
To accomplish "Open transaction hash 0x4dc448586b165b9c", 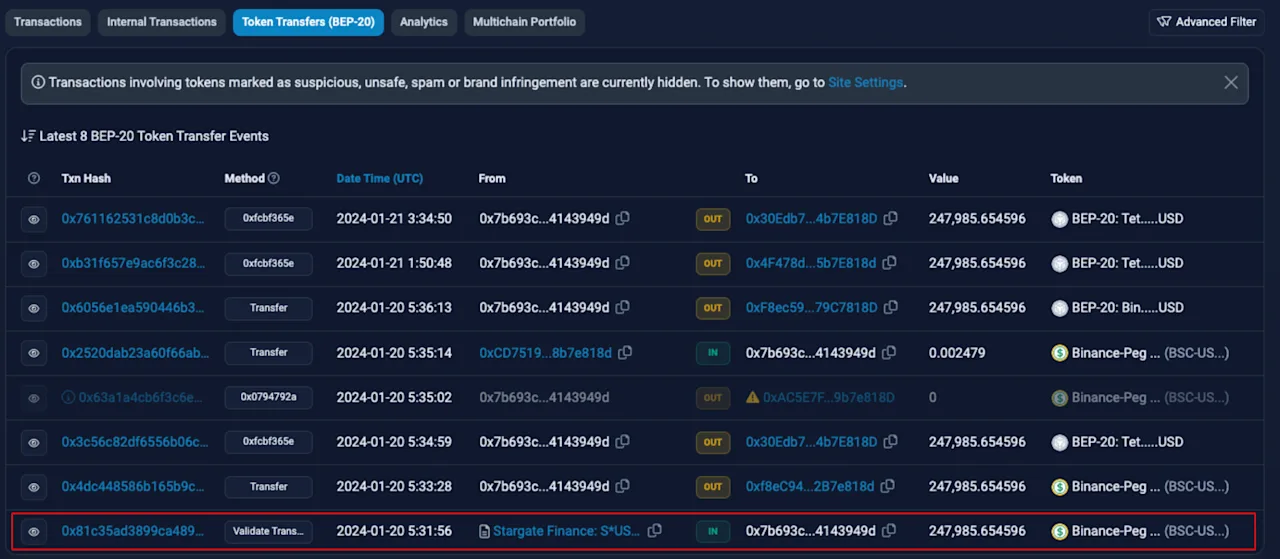I will tap(134, 487).
